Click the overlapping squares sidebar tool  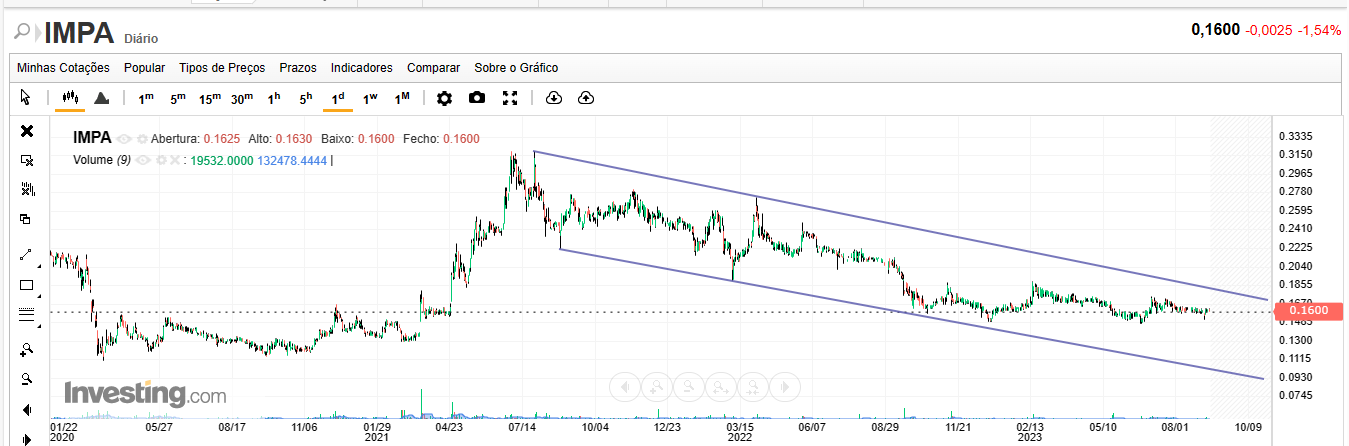(27, 219)
